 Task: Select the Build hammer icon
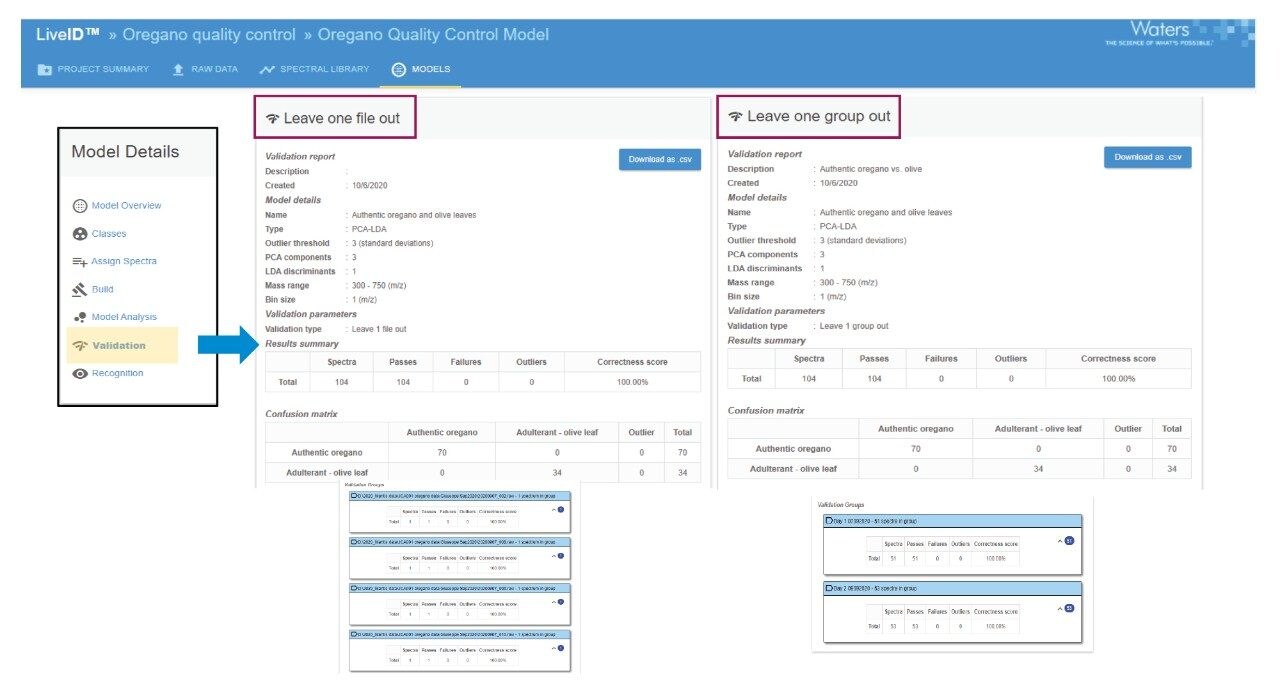(80, 290)
